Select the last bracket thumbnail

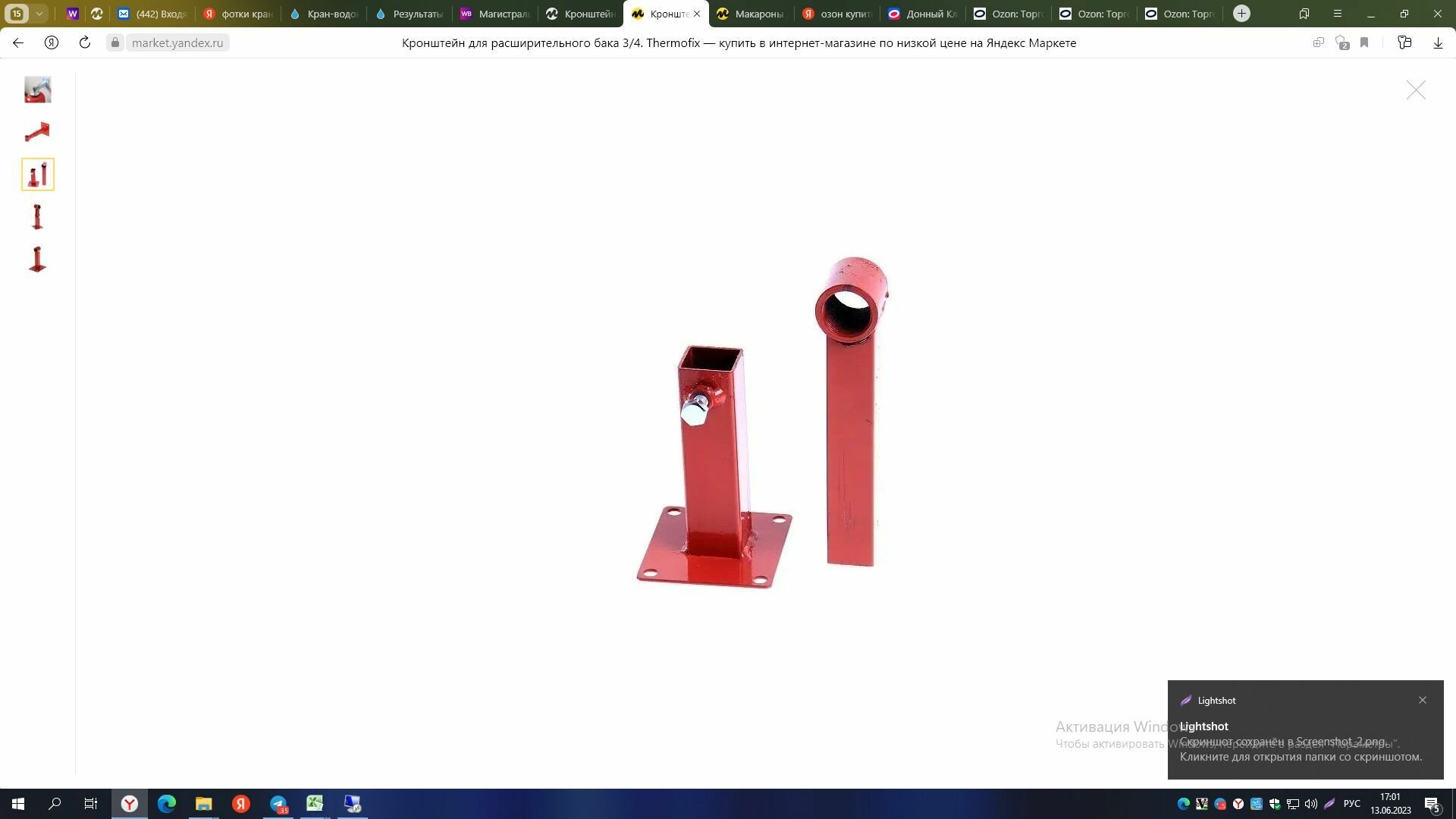37,259
